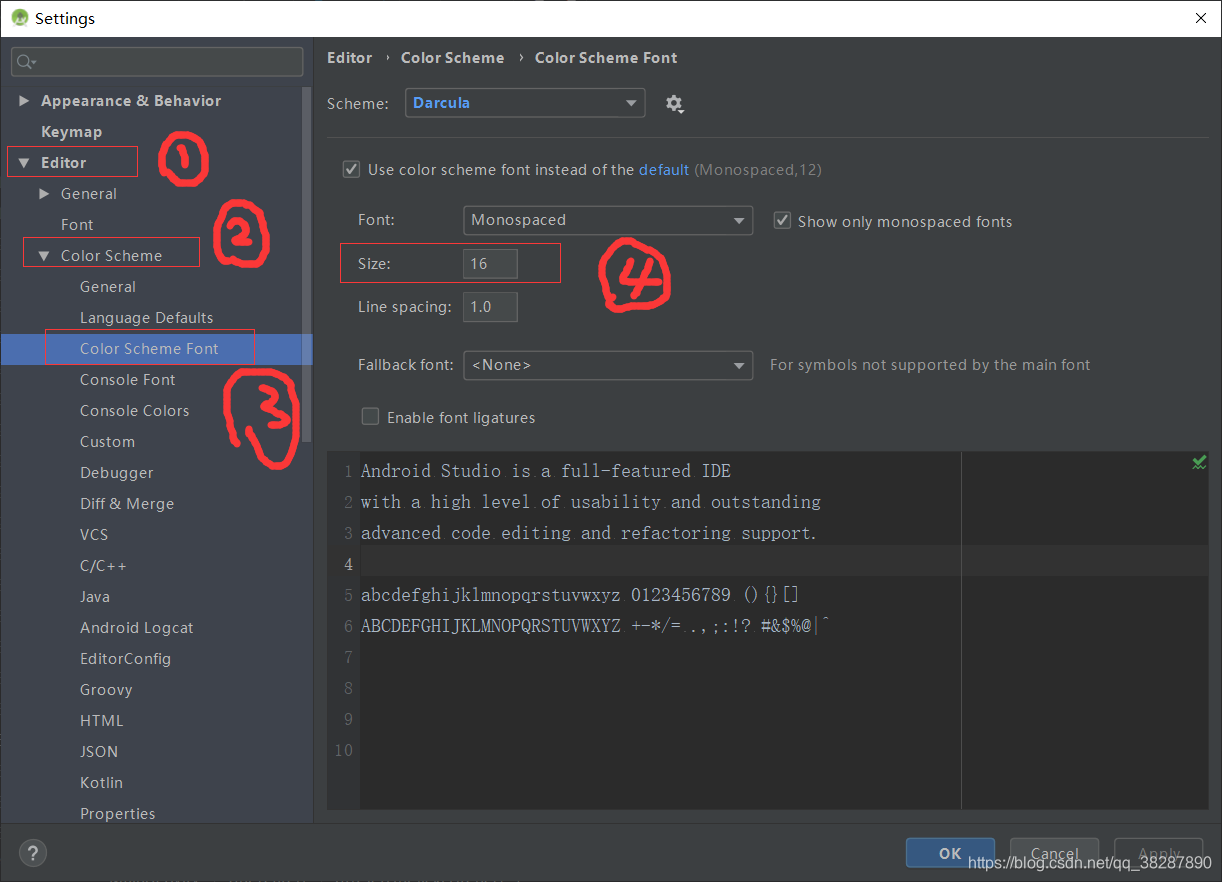Click the Android Studio icon in title bar

coord(19,18)
